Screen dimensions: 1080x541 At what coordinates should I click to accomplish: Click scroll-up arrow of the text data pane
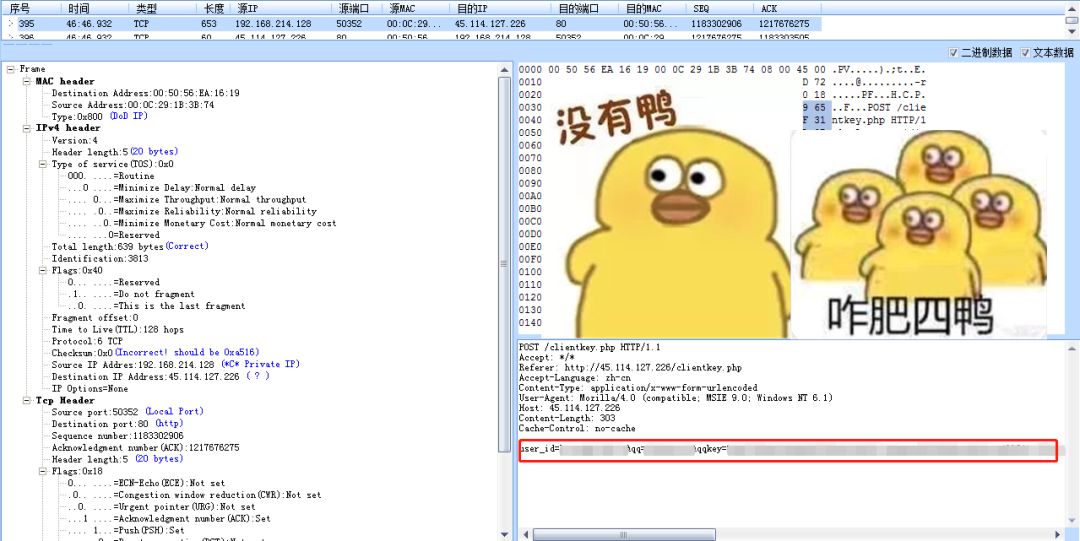pos(1072,346)
